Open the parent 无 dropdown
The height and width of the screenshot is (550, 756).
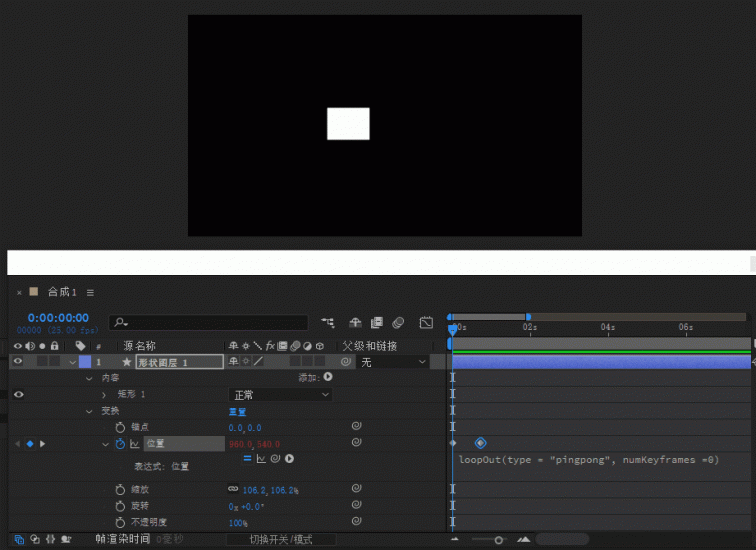coord(393,362)
